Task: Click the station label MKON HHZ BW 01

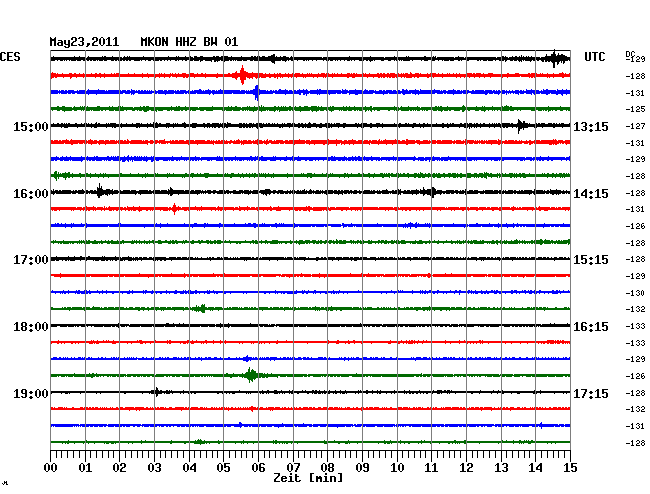Action: (189, 42)
